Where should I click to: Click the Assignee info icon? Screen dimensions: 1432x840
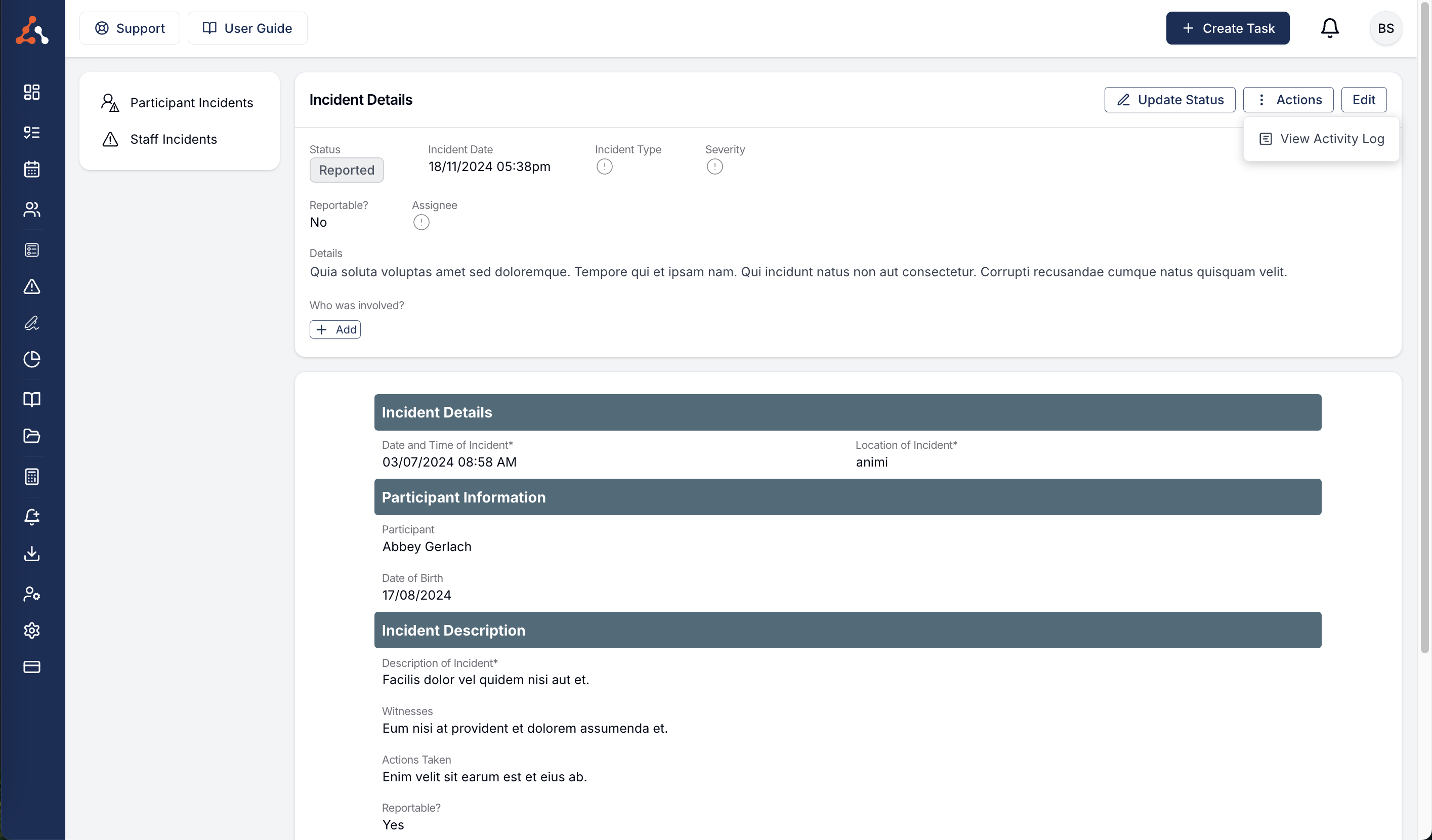[421, 222]
